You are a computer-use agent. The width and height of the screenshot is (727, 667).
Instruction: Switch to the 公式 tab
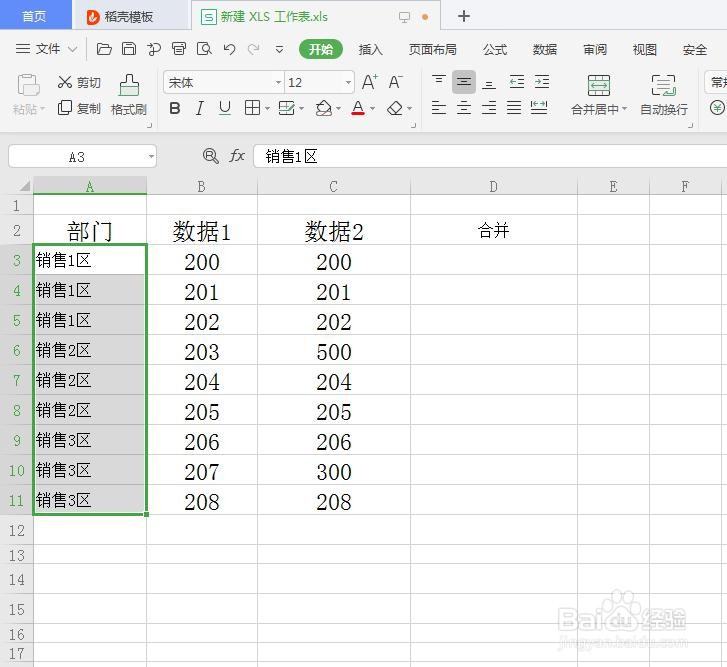coord(495,49)
